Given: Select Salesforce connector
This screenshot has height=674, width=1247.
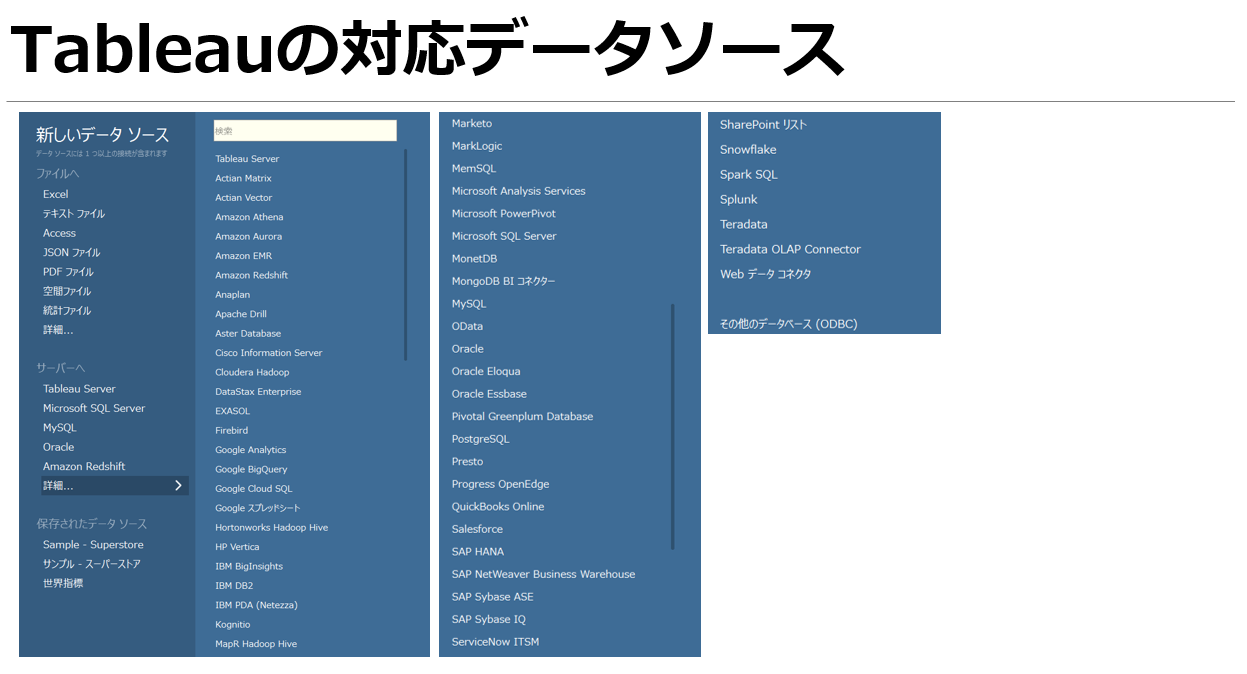Looking at the screenshot, I should (x=478, y=529).
